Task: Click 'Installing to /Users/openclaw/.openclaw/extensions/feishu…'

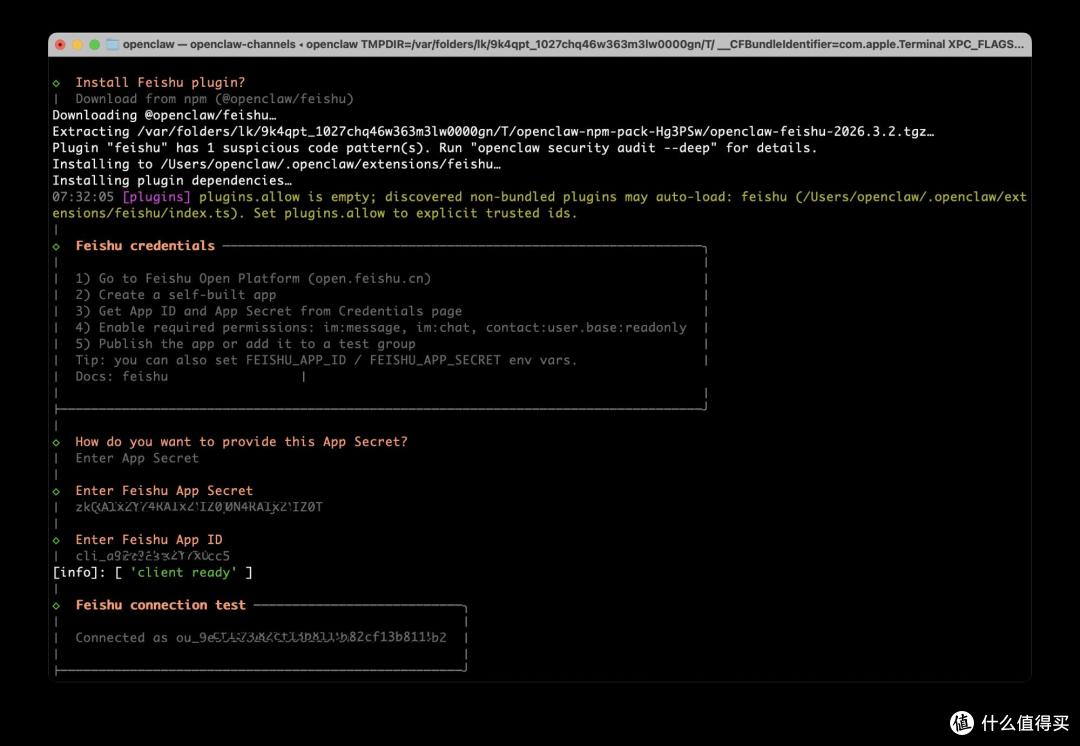Action: point(276,164)
